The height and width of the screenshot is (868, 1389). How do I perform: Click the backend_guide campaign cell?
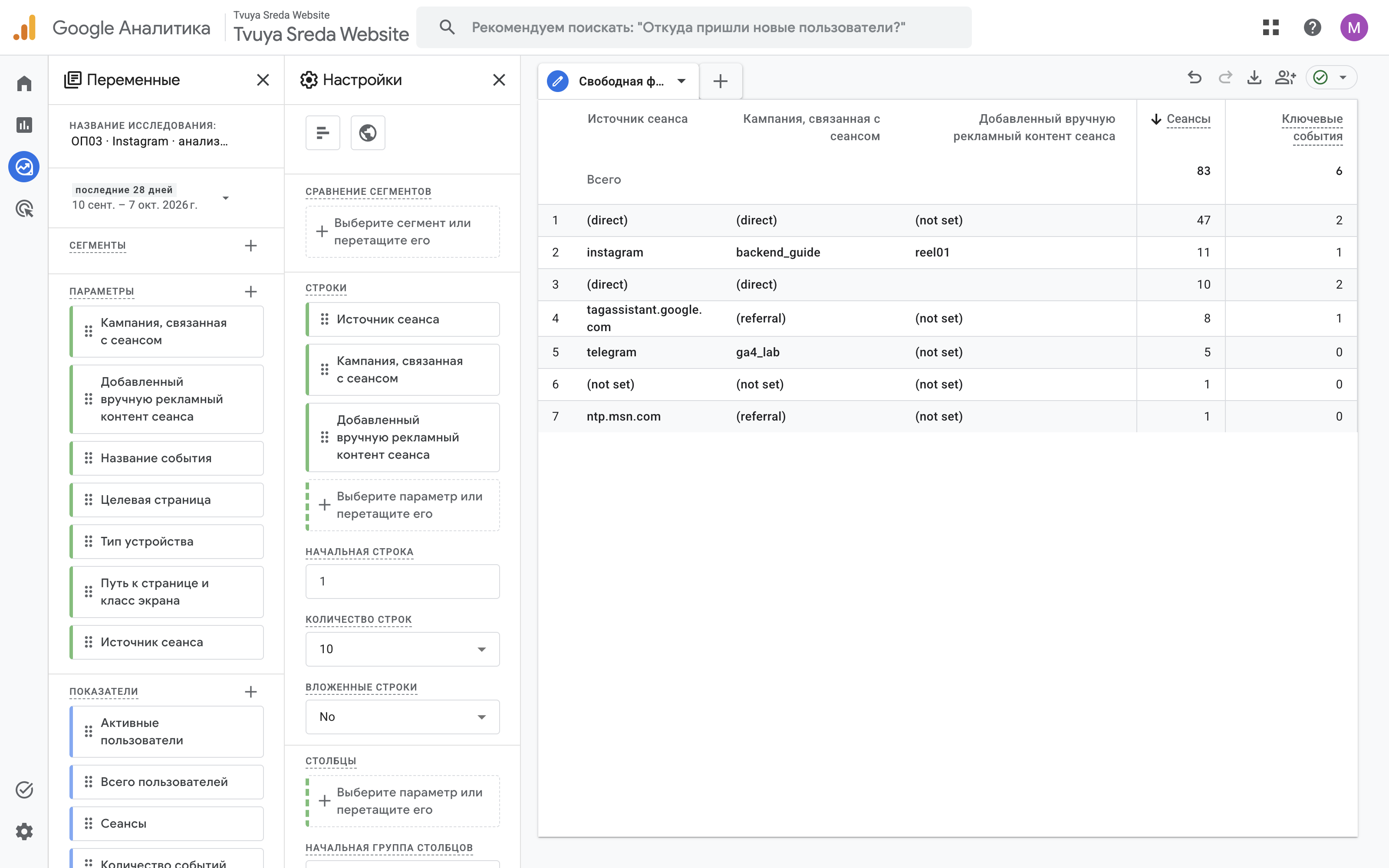tap(778, 252)
